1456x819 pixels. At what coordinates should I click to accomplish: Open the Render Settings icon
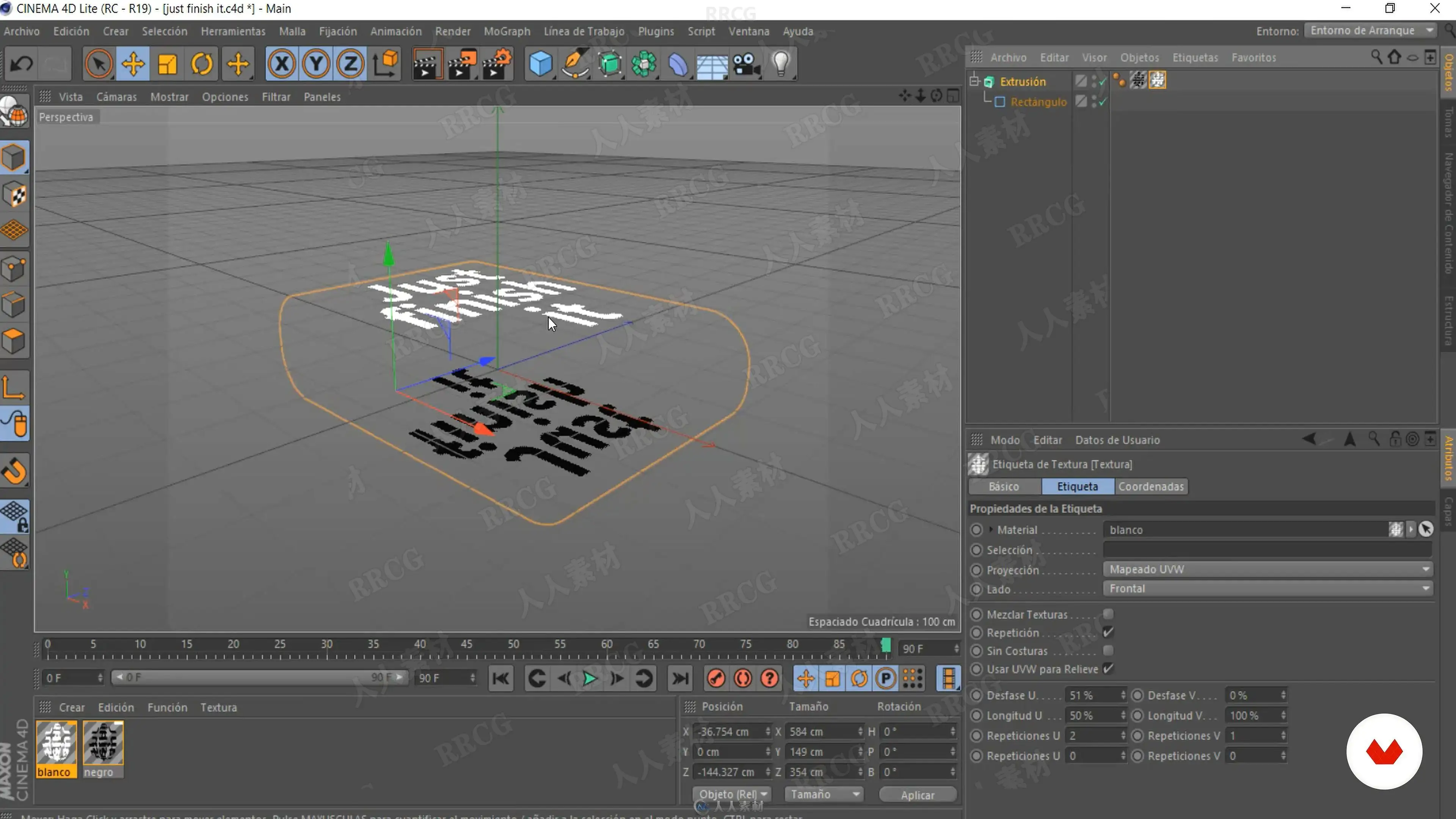point(497,64)
